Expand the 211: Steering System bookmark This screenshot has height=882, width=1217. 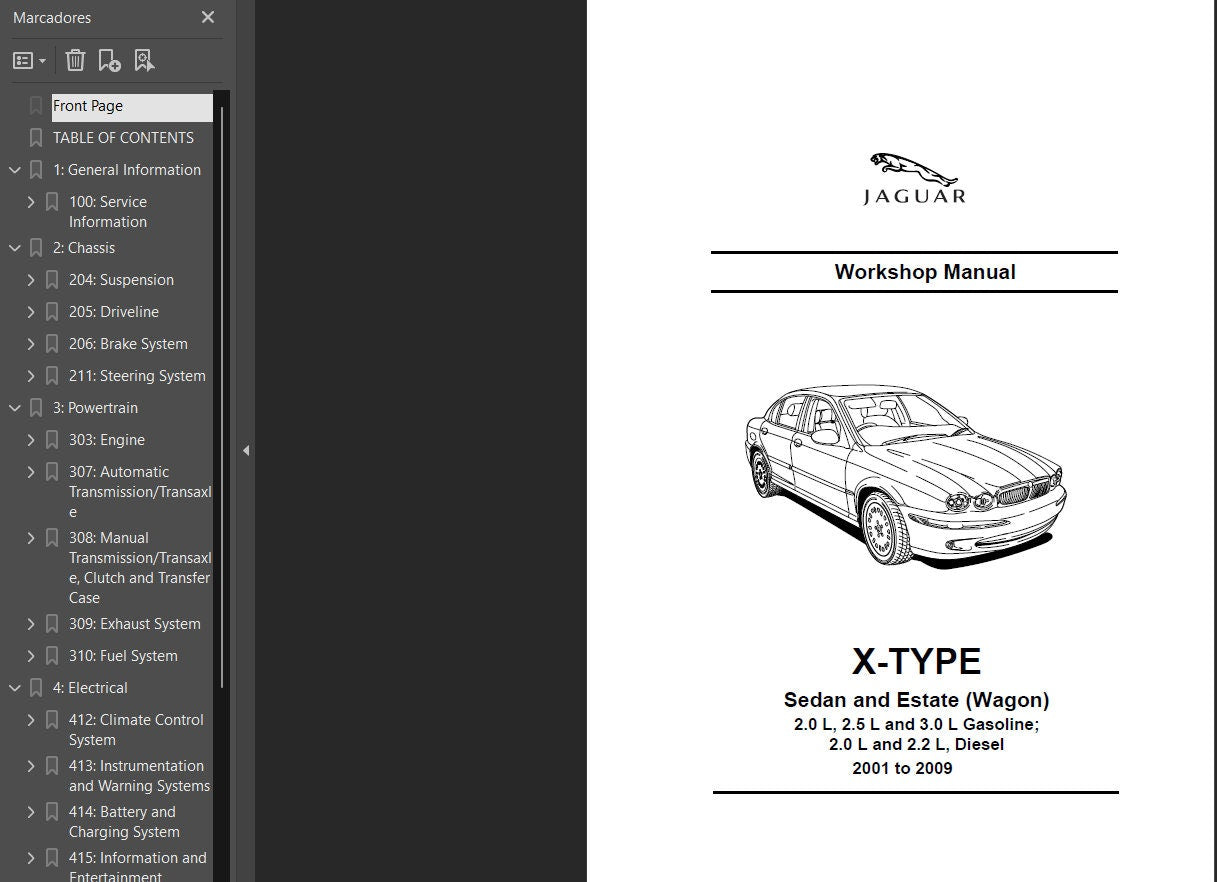point(31,376)
